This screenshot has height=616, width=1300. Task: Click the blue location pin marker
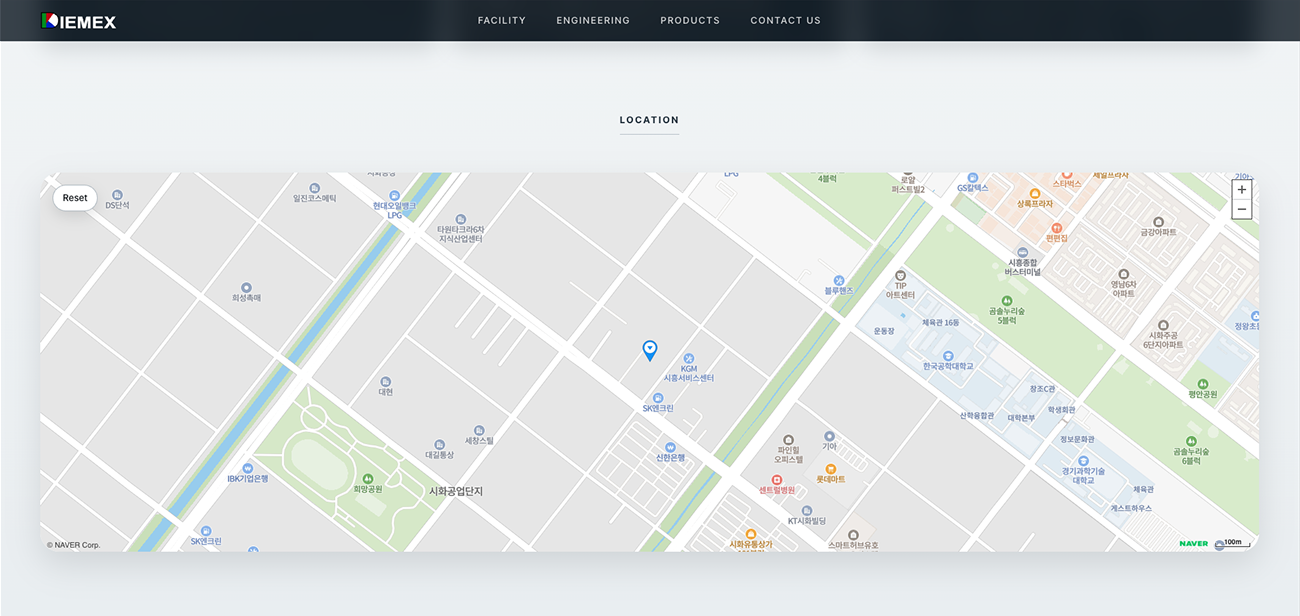(x=650, y=350)
